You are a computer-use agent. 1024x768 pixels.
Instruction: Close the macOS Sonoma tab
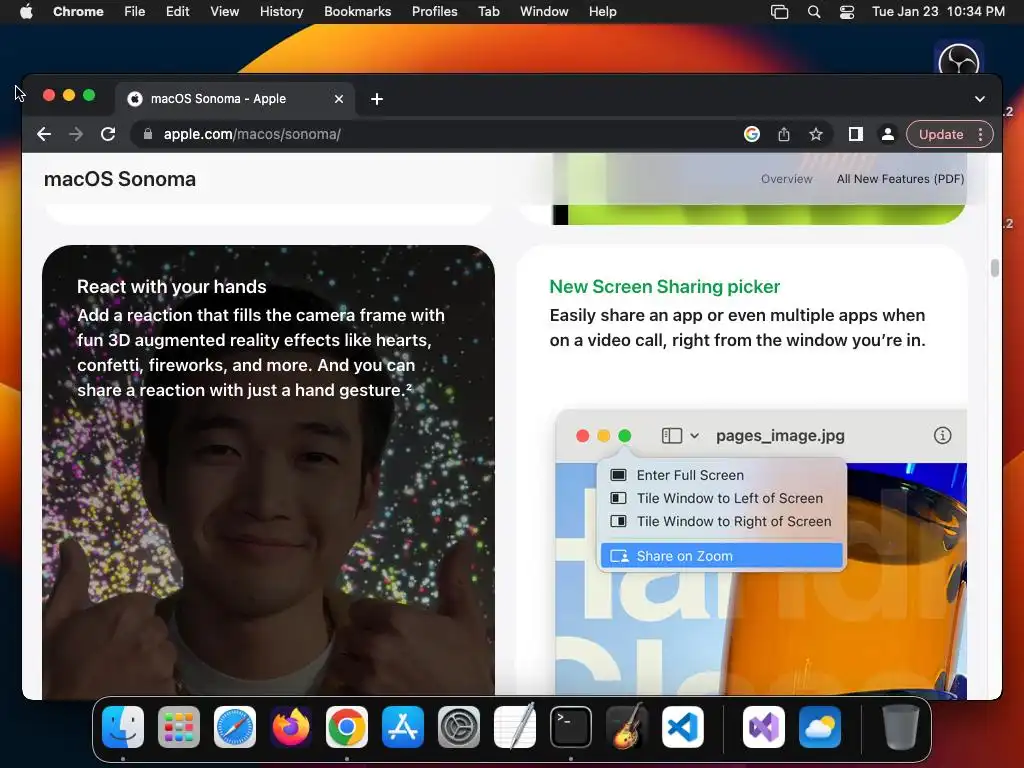point(339,99)
